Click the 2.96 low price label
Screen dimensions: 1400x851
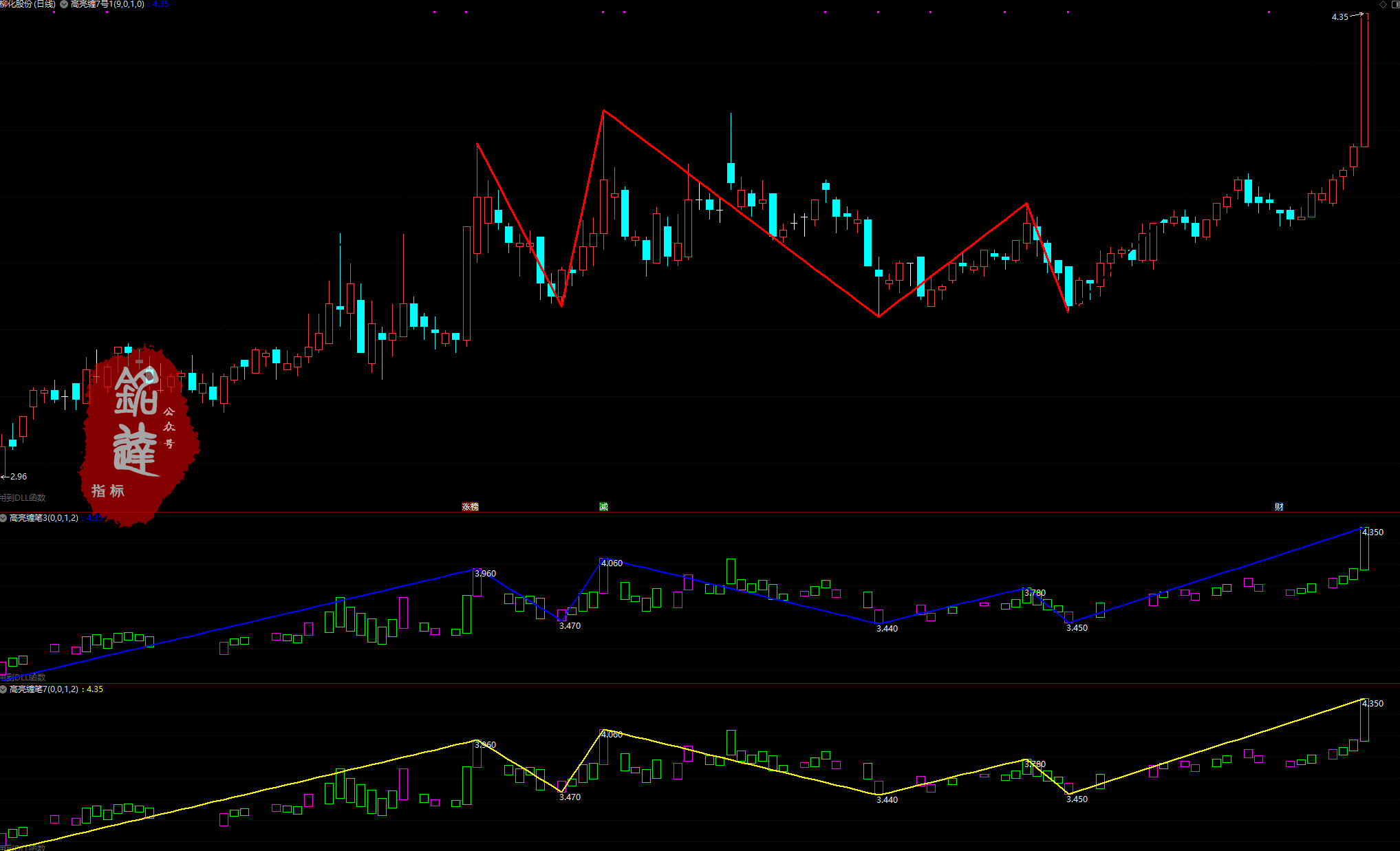[18, 477]
